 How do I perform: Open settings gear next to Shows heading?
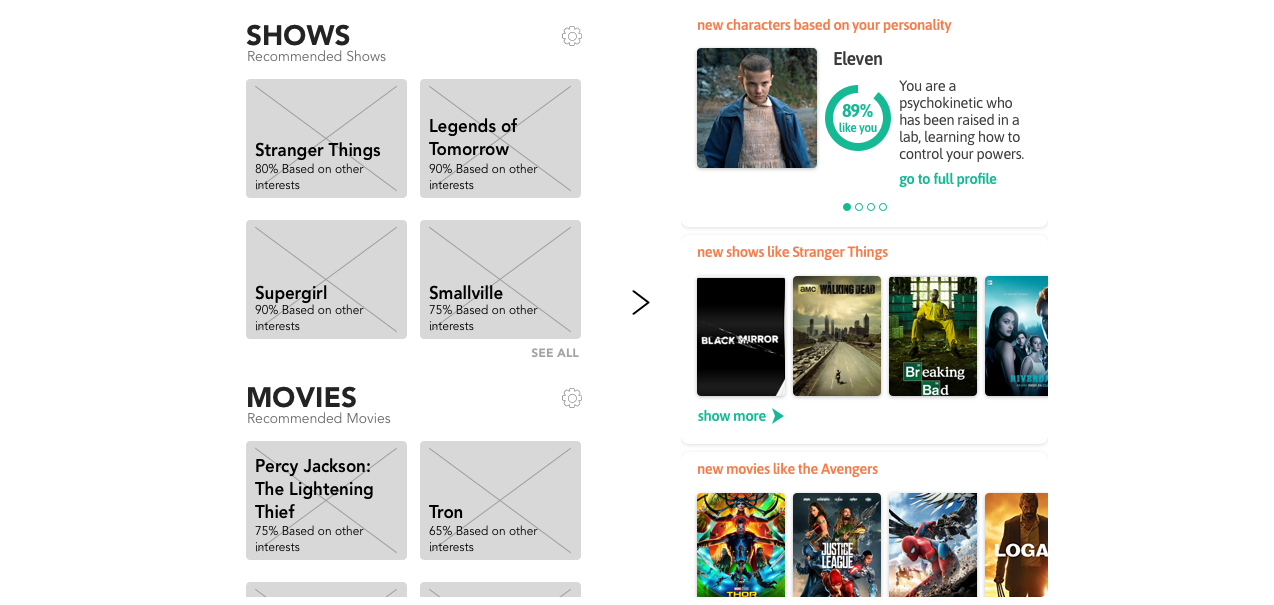[572, 36]
